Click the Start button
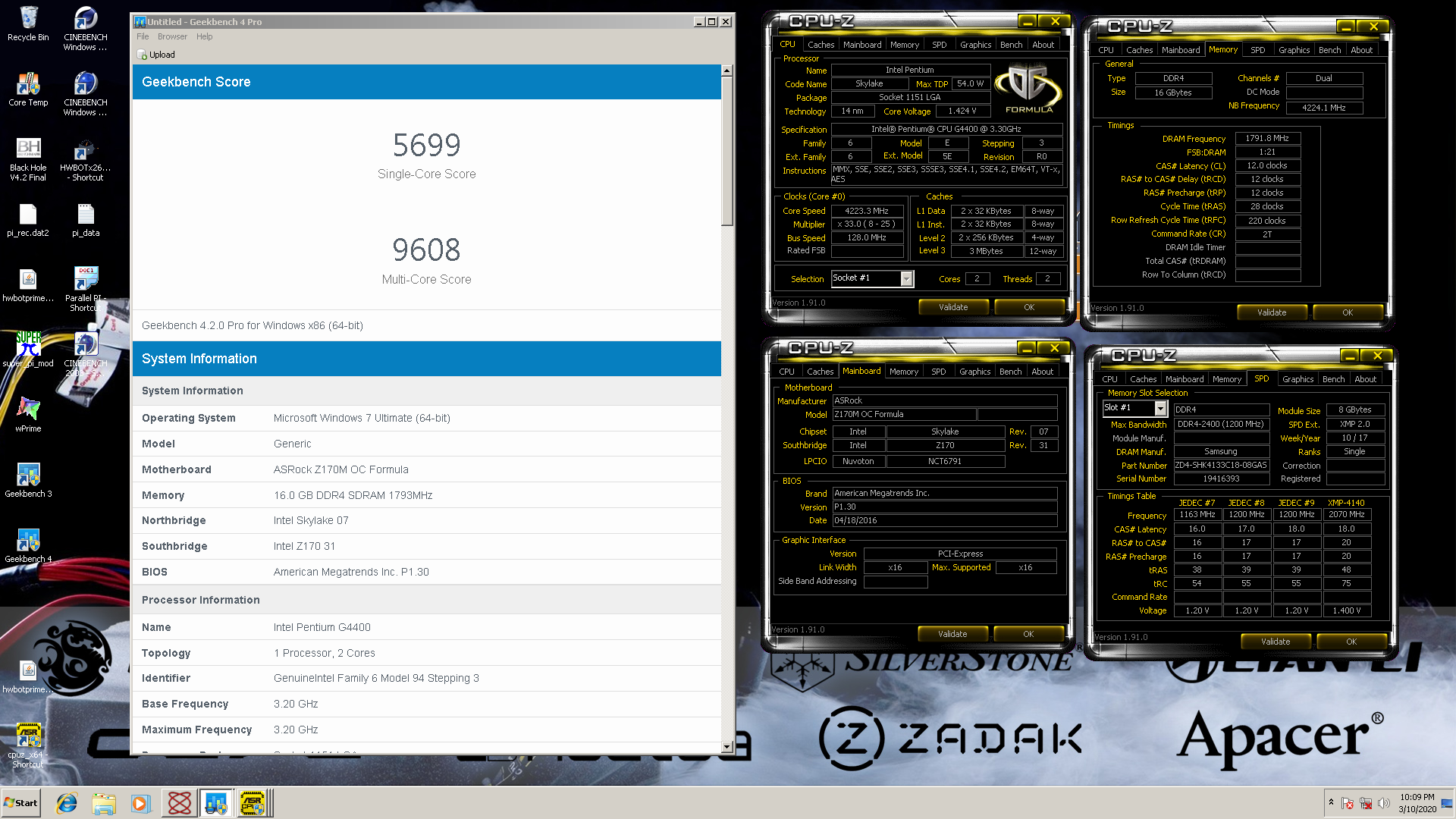Image resolution: width=1456 pixels, height=819 pixels. pyautogui.click(x=20, y=803)
